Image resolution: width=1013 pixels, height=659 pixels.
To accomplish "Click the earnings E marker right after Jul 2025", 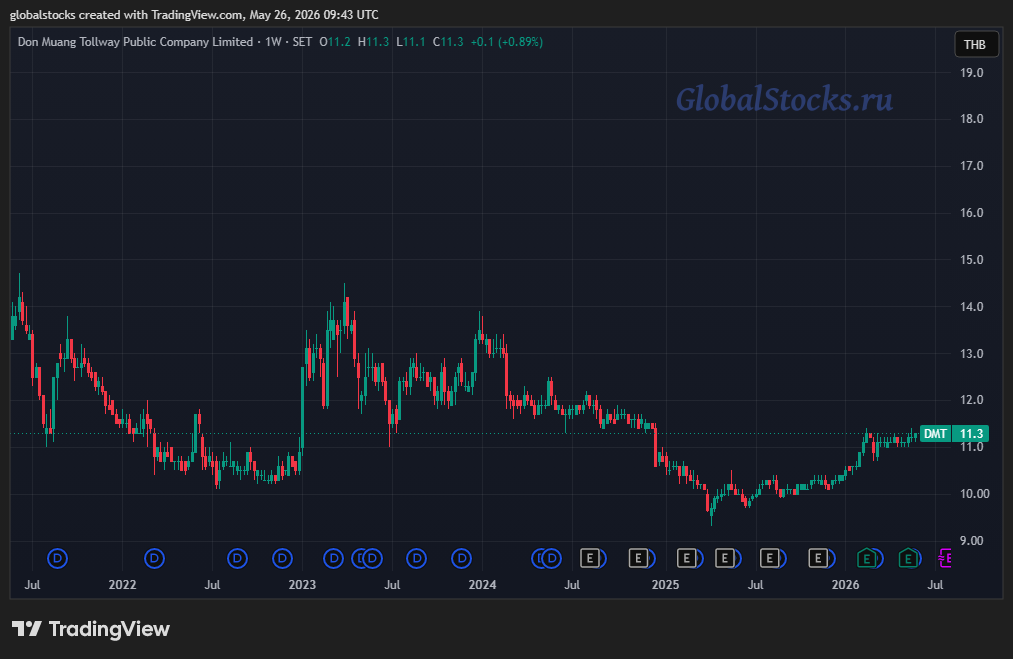I will pyautogui.click(x=769, y=558).
